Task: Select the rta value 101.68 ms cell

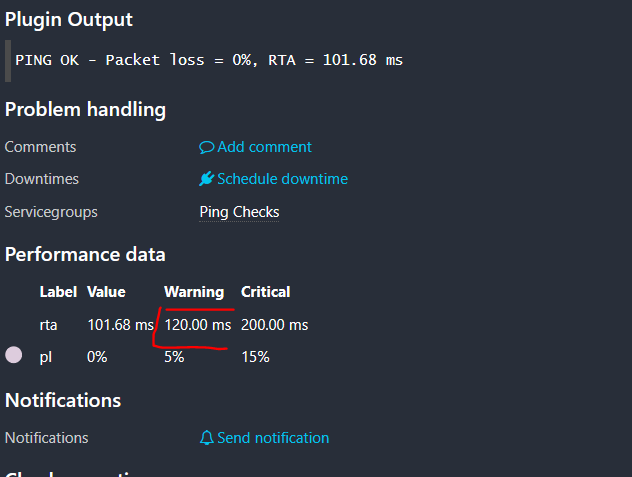Action: pyautogui.click(x=120, y=325)
